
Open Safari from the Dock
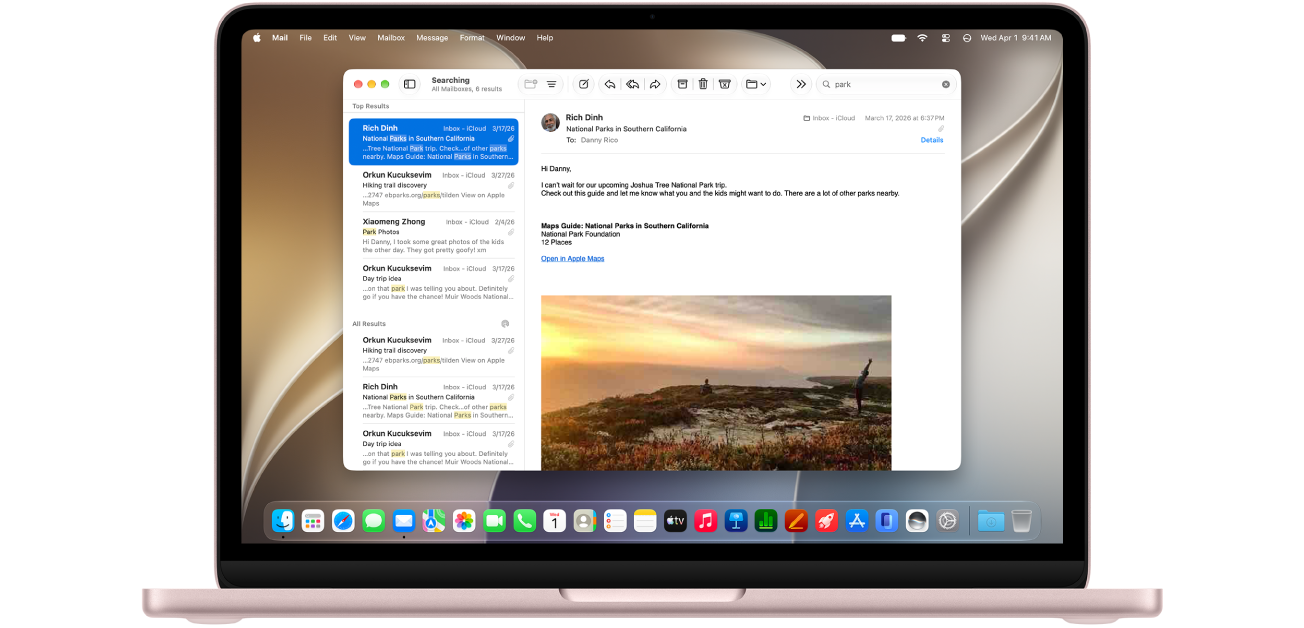pos(343,521)
